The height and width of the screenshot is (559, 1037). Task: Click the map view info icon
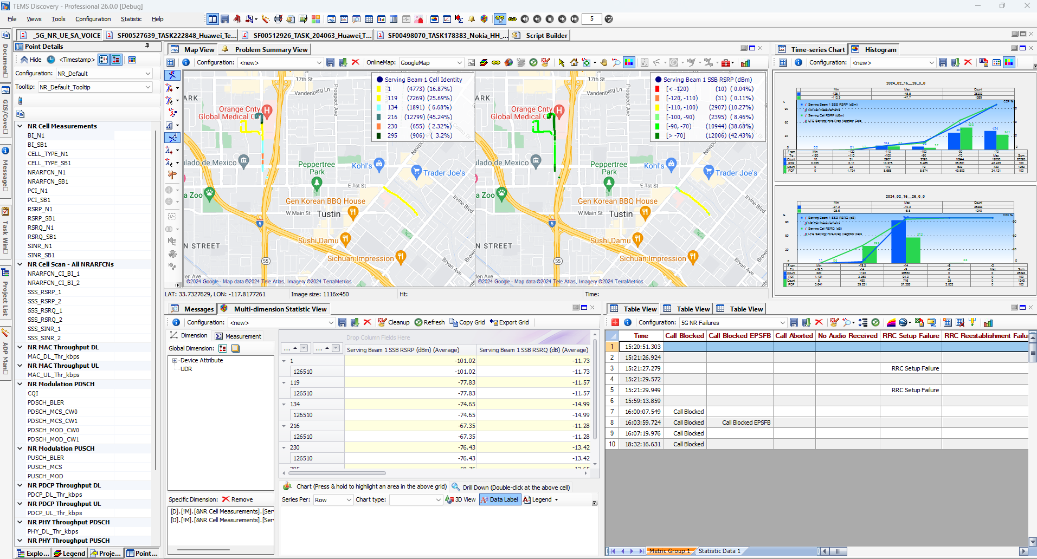tap(186, 62)
